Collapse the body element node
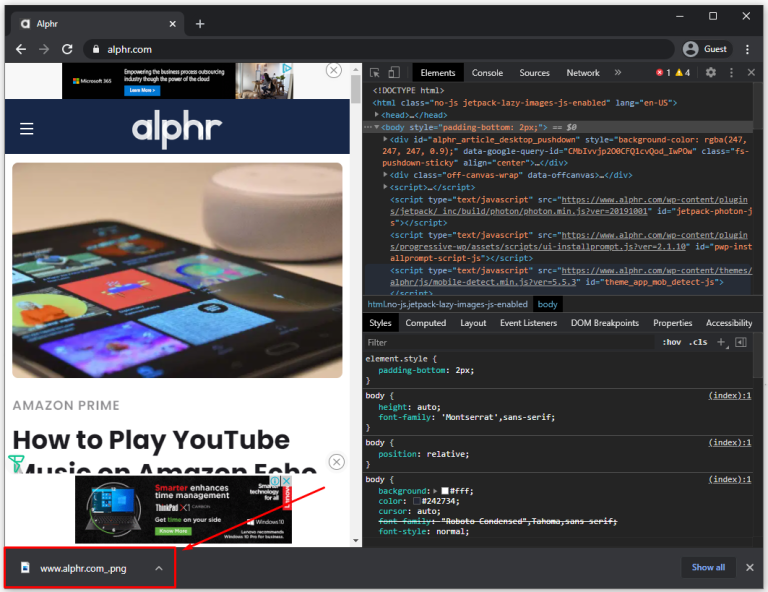This screenshot has height=592, width=768. (x=377, y=127)
